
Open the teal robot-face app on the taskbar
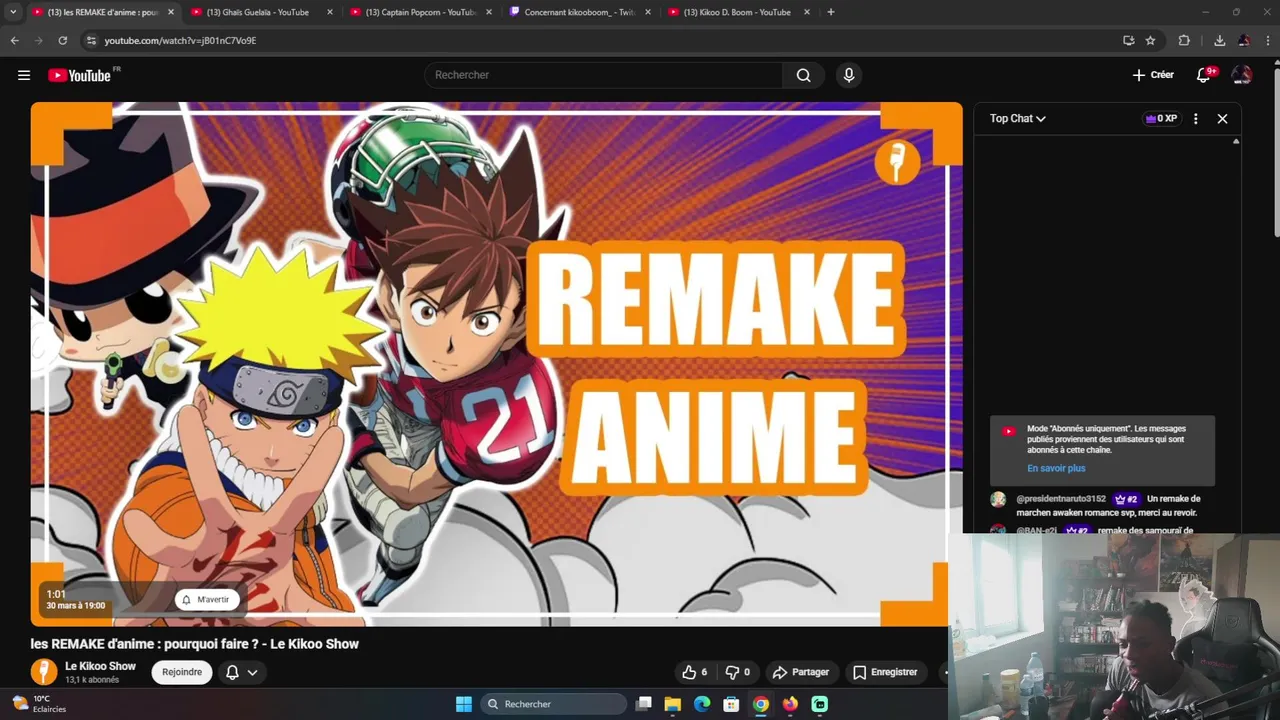click(x=820, y=704)
